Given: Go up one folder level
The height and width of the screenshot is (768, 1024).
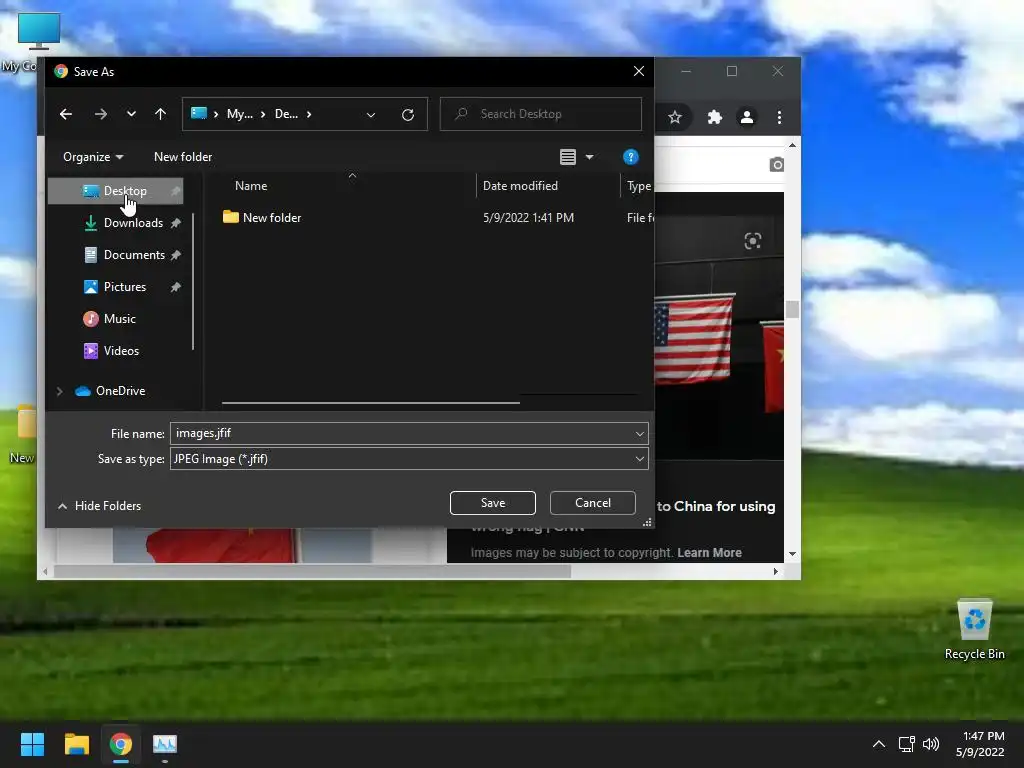Looking at the screenshot, I should click(x=161, y=114).
